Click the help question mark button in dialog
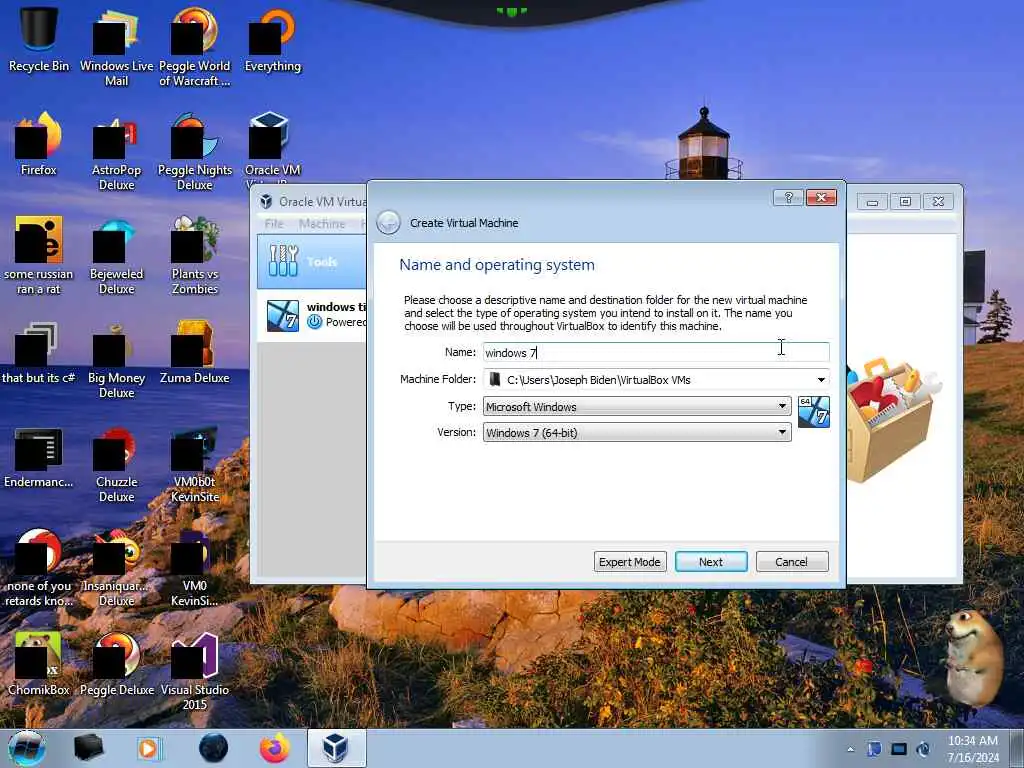The image size is (1024, 768). 788,197
